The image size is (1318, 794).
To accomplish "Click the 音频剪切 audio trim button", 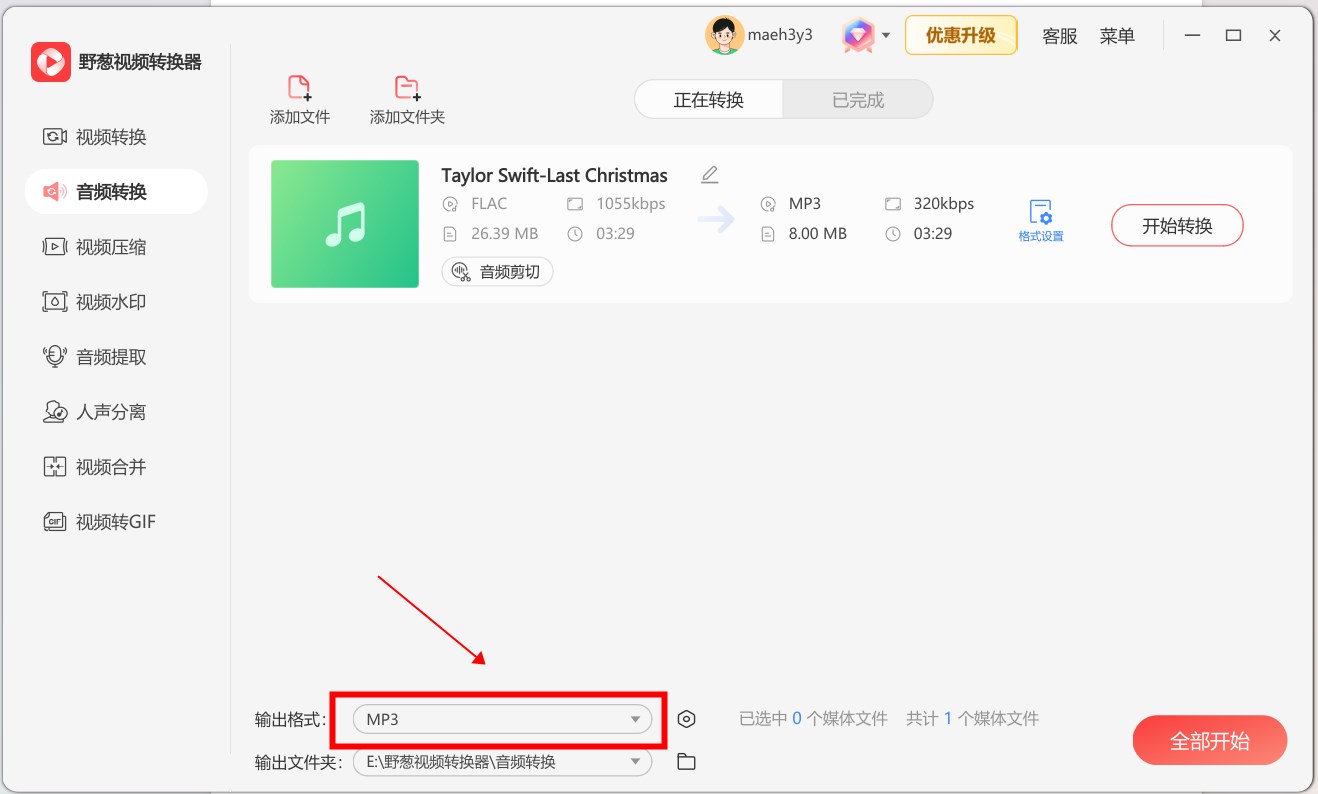I will coord(497,271).
